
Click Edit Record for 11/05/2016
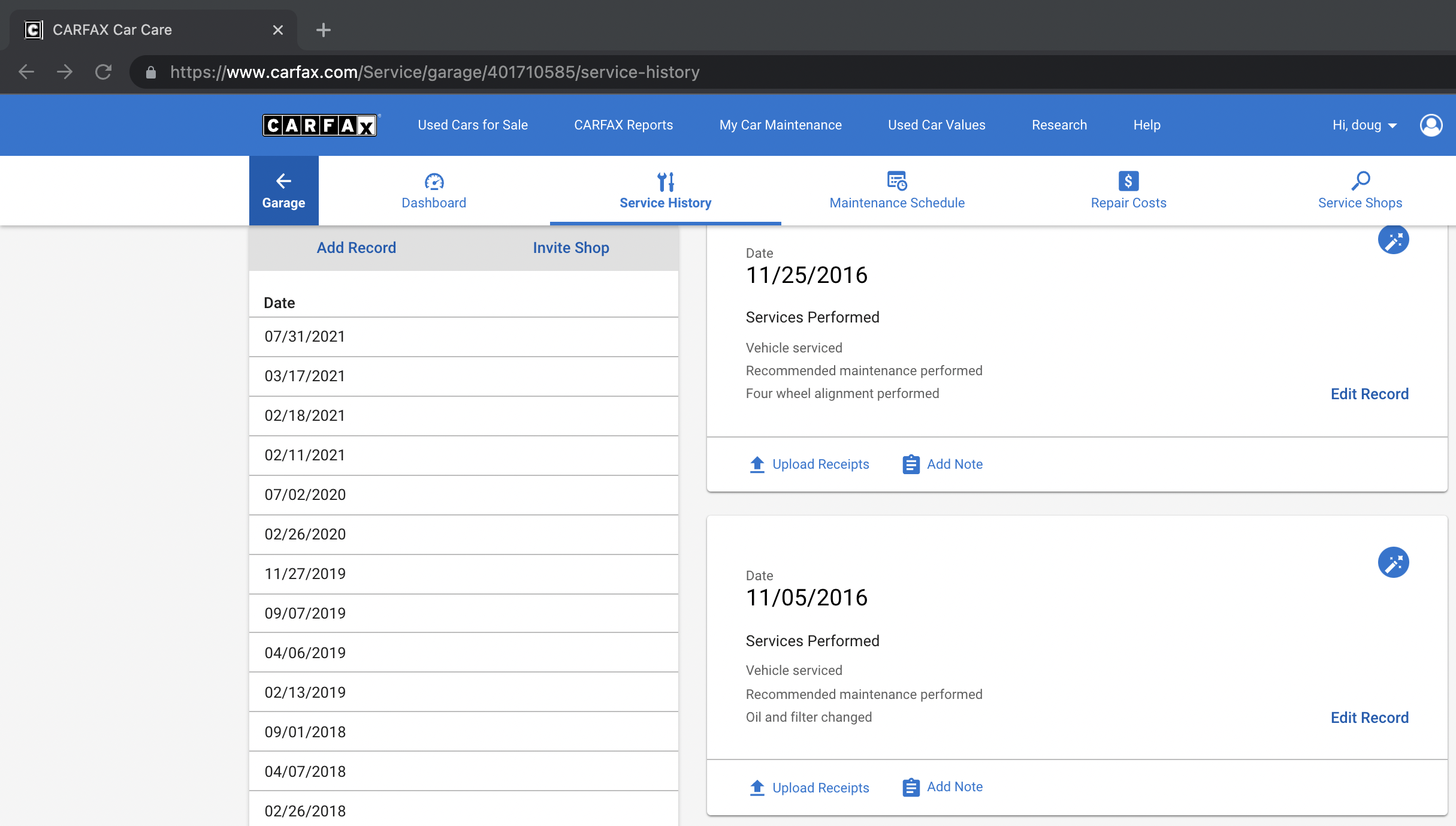(x=1369, y=718)
